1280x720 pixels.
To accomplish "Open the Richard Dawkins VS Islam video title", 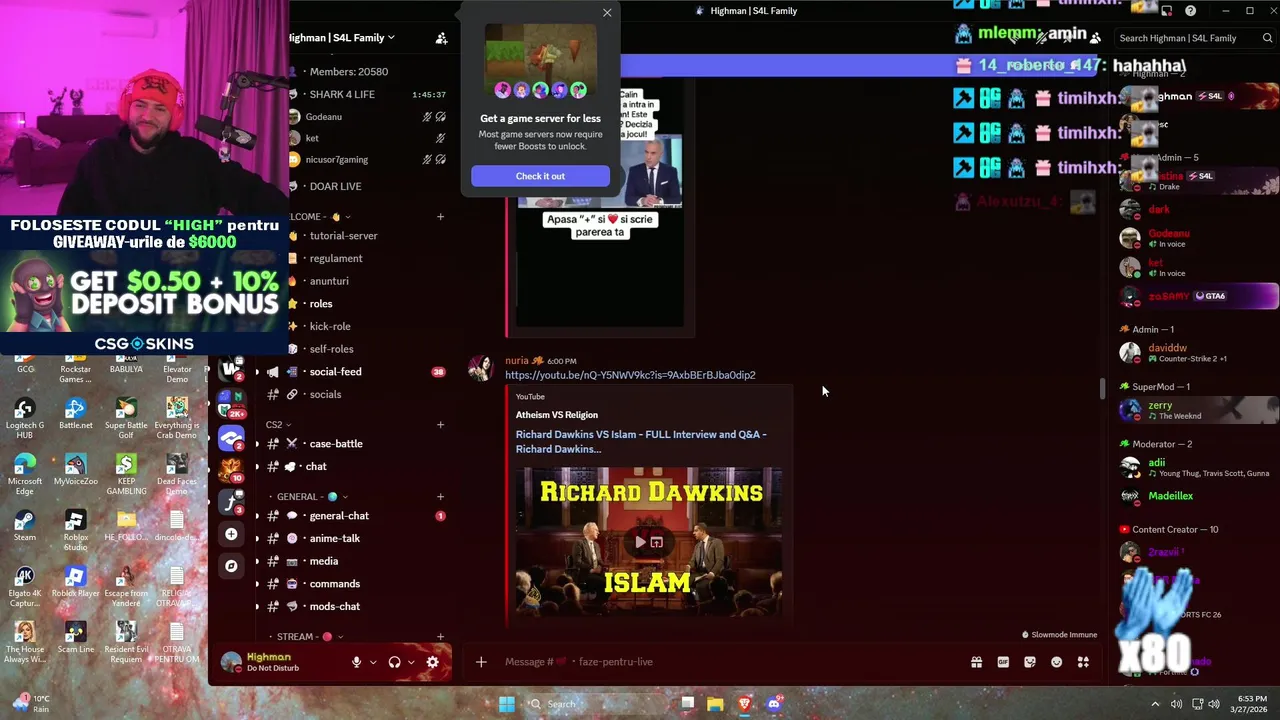I will pyautogui.click(x=641, y=441).
